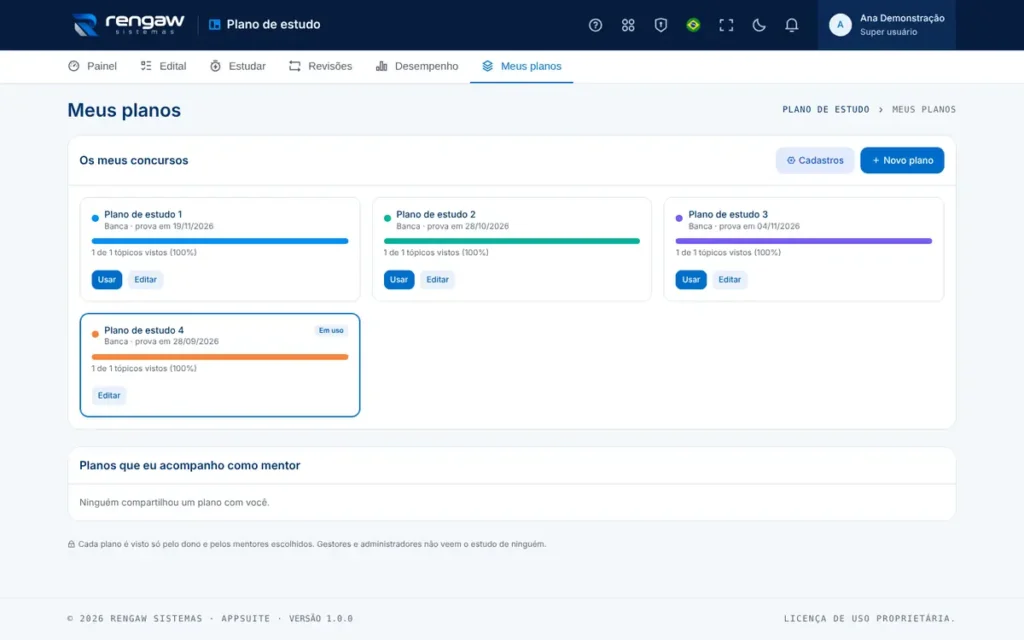Viewport: 1024px width, 640px height.
Task: Open the apps grid icon
Action: pos(628,25)
